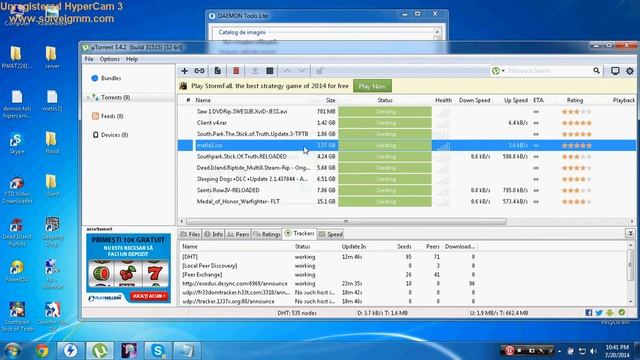The image size is (640, 360).
Task: Expand the Torrents (9) tree node
Action: point(88,98)
